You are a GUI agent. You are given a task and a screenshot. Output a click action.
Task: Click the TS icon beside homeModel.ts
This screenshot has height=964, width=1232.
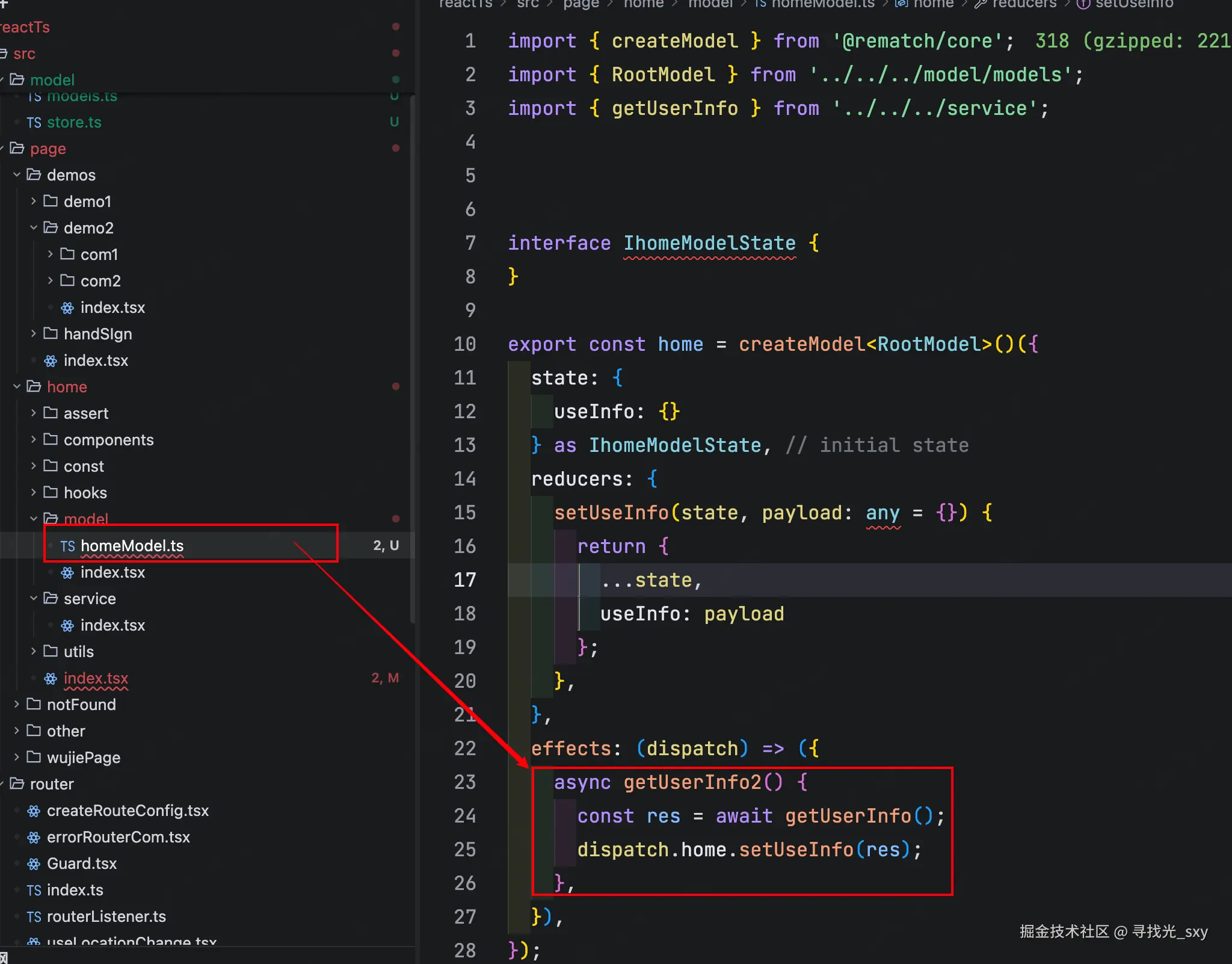point(67,546)
